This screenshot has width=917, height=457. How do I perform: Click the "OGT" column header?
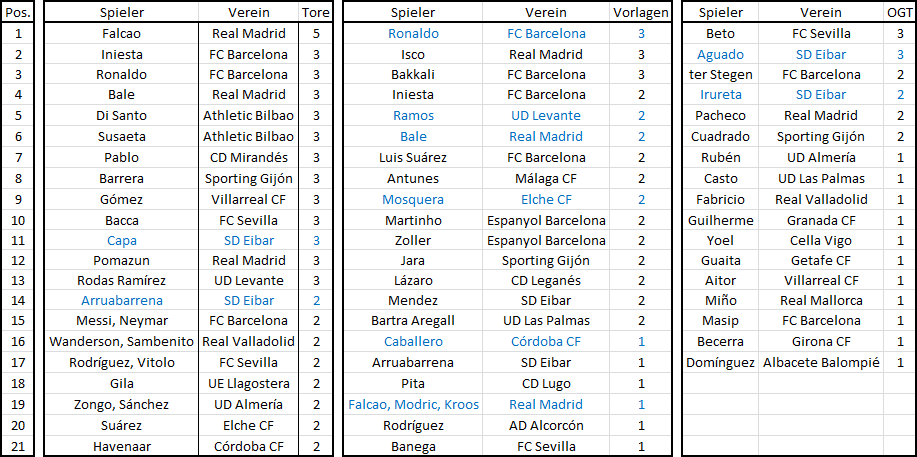899,12
